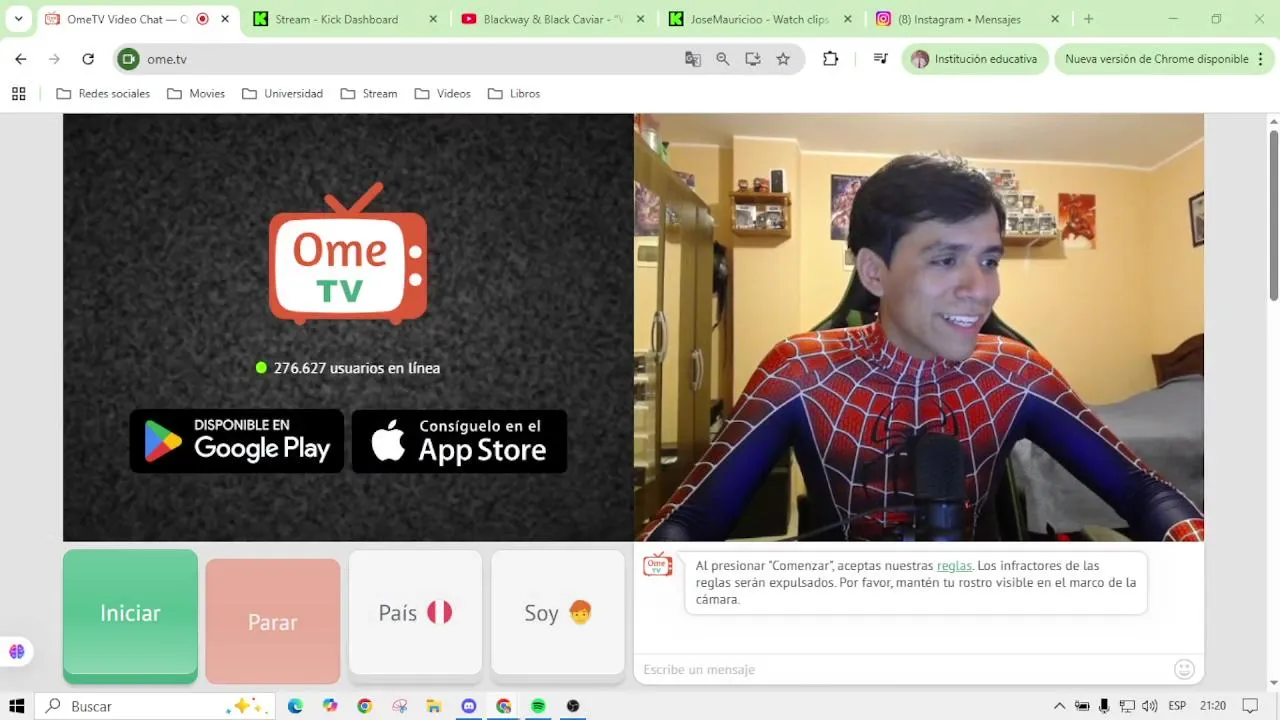
Task: Click the Buscar taskbar search box
Action: (x=155, y=706)
